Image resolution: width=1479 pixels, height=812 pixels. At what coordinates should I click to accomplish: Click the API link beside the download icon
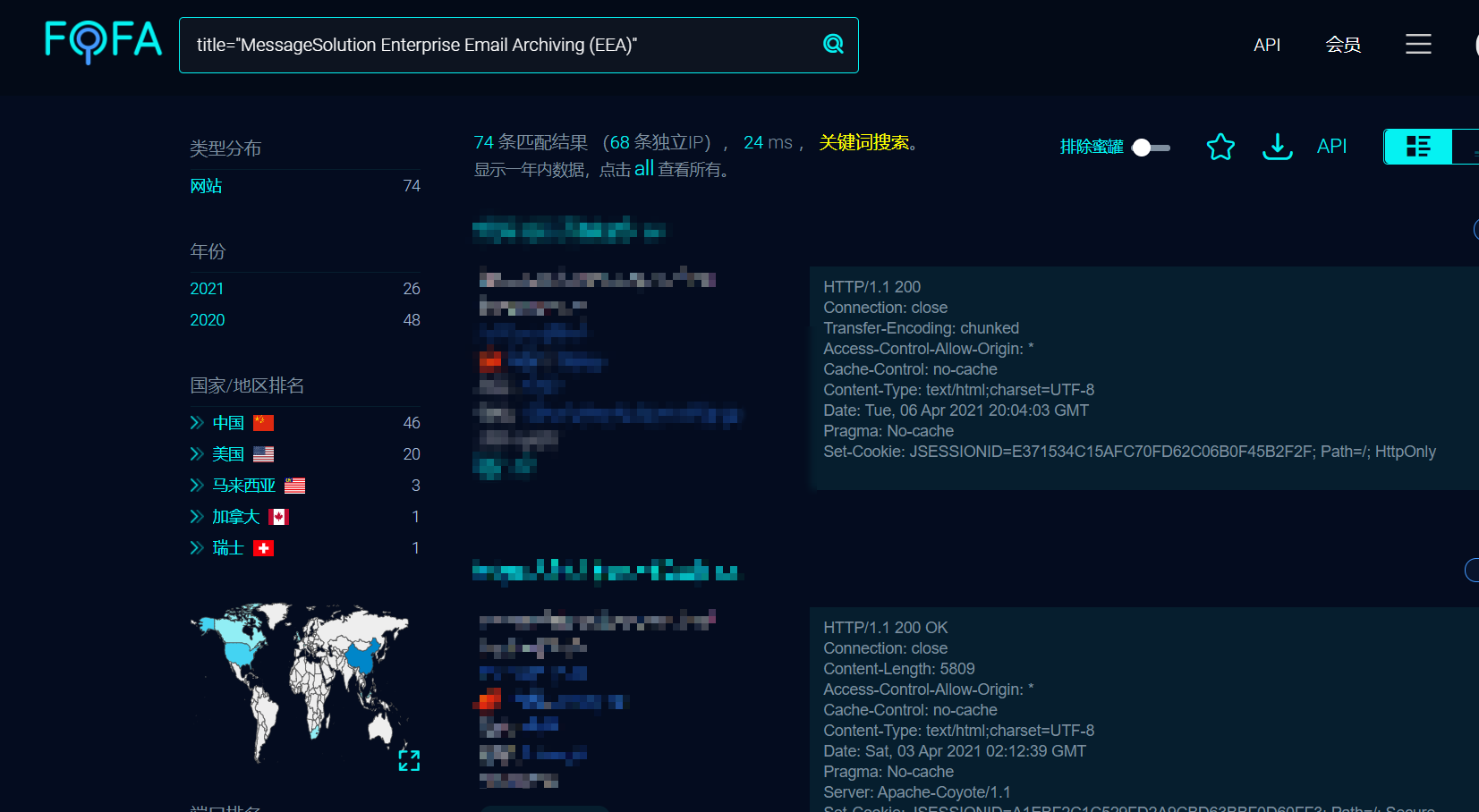pyautogui.click(x=1331, y=147)
